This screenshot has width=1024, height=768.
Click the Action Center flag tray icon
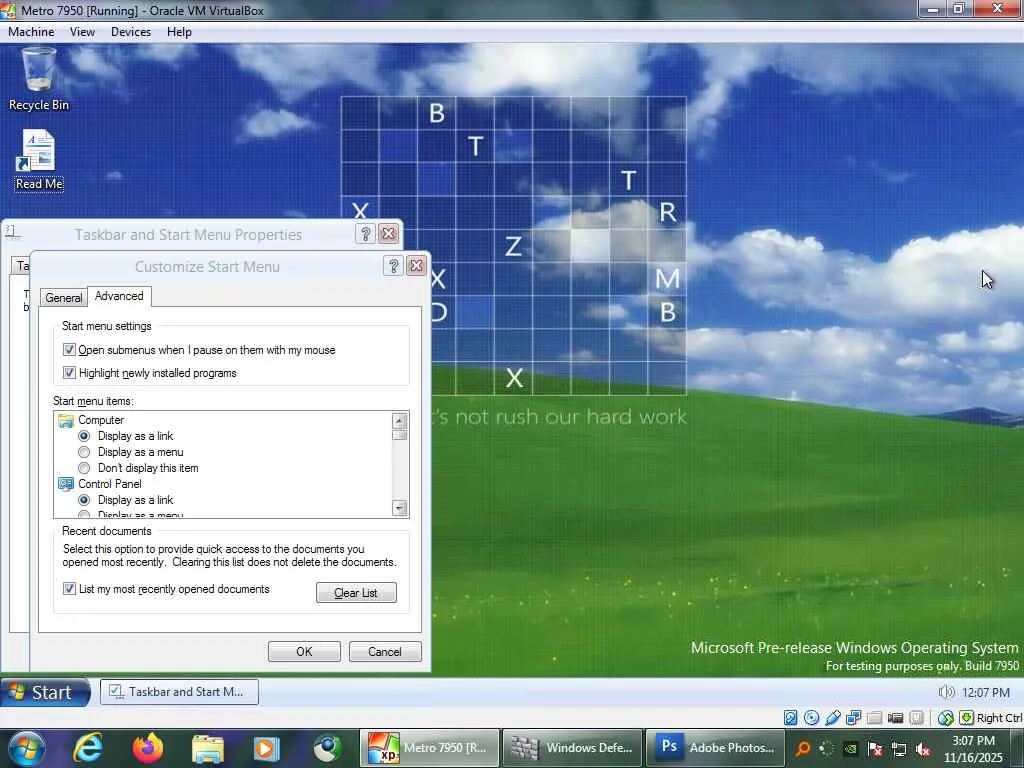coord(875,748)
